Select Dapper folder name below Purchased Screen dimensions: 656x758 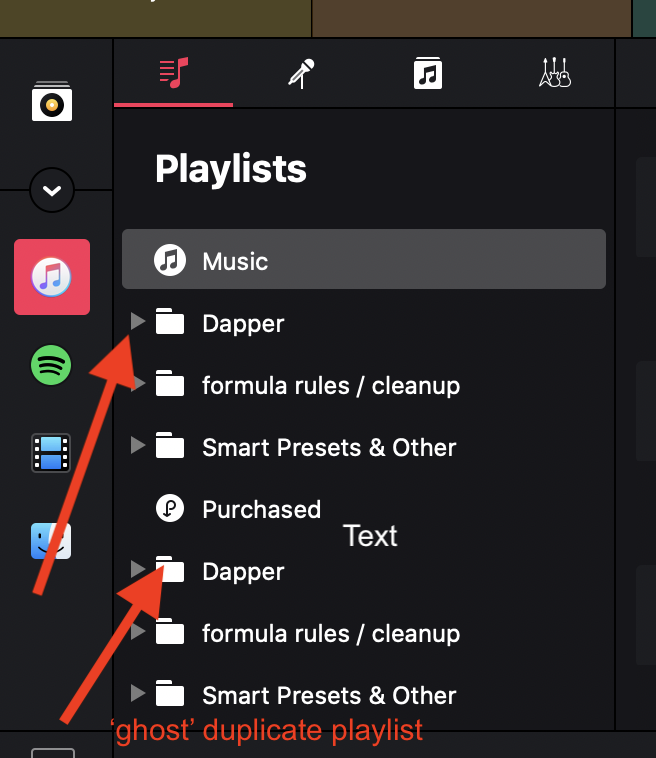pos(243,572)
